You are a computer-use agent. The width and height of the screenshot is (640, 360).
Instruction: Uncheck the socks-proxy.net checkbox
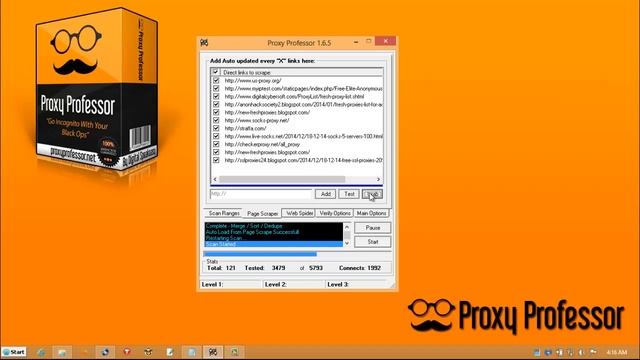pyautogui.click(x=216, y=120)
